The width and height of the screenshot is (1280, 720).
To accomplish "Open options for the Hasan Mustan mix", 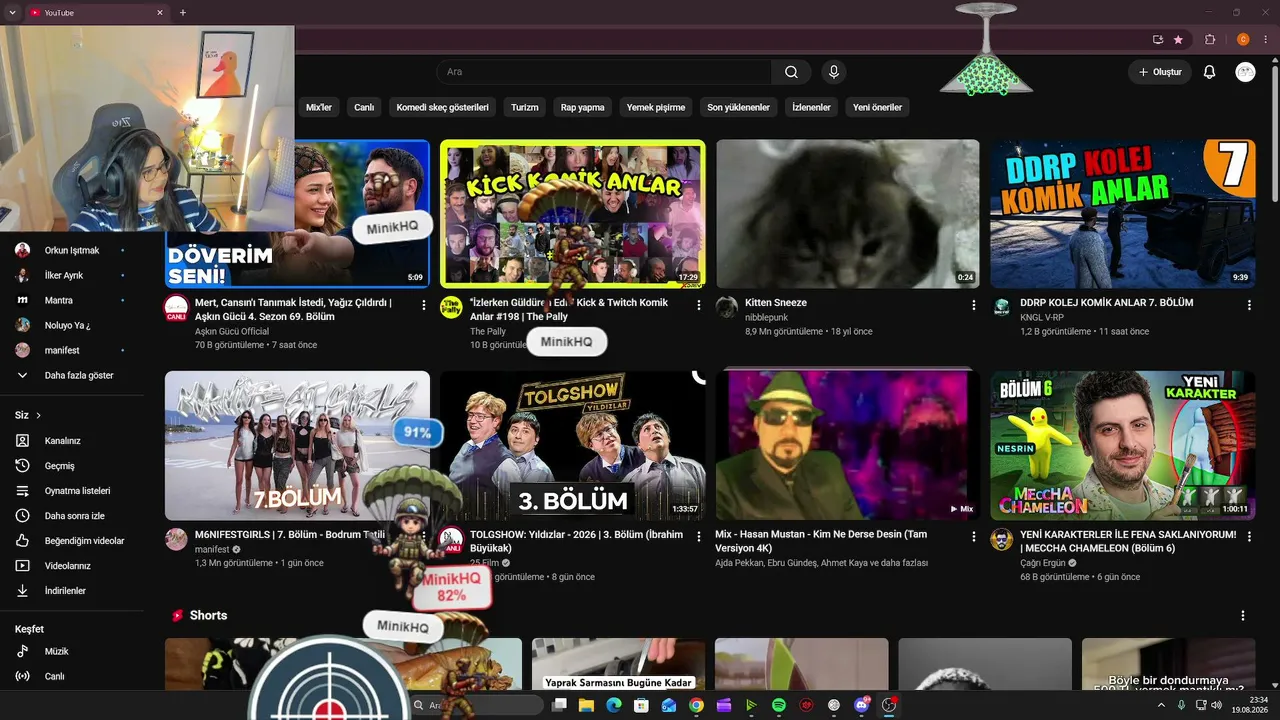I will pyautogui.click(x=974, y=537).
